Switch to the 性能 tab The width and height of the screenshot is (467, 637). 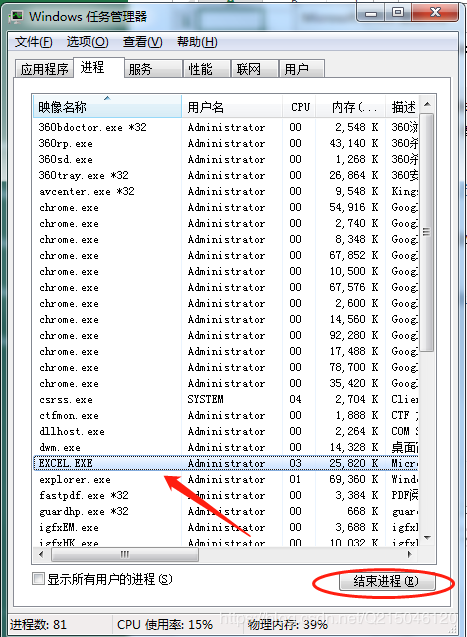(207, 69)
